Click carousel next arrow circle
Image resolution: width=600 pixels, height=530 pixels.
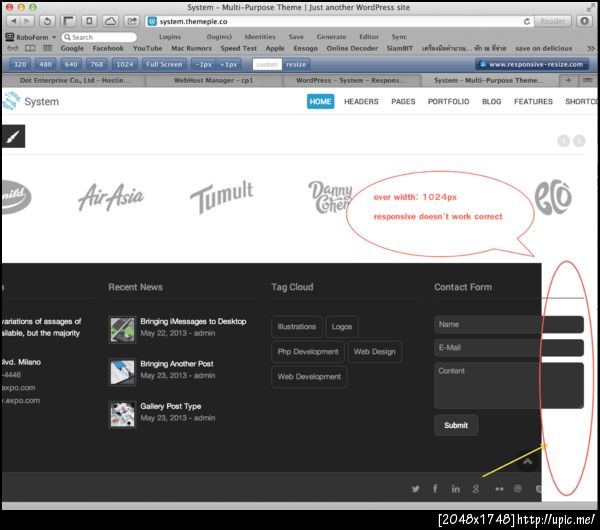click(x=579, y=141)
